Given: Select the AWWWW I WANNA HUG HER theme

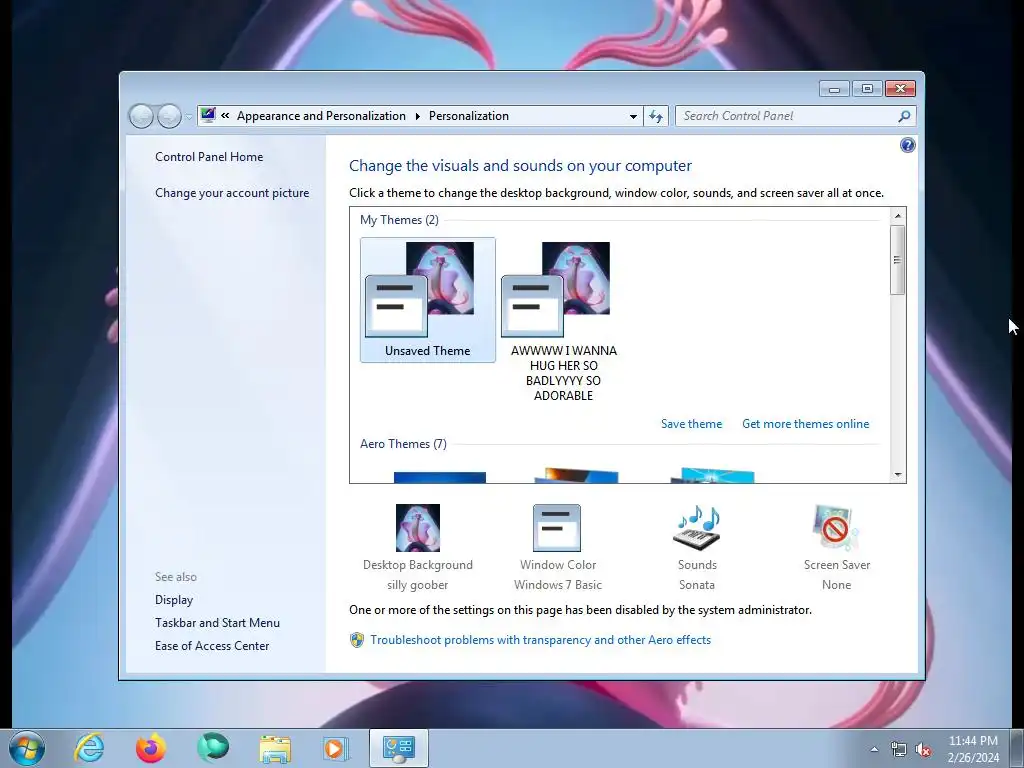Looking at the screenshot, I should [564, 321].
